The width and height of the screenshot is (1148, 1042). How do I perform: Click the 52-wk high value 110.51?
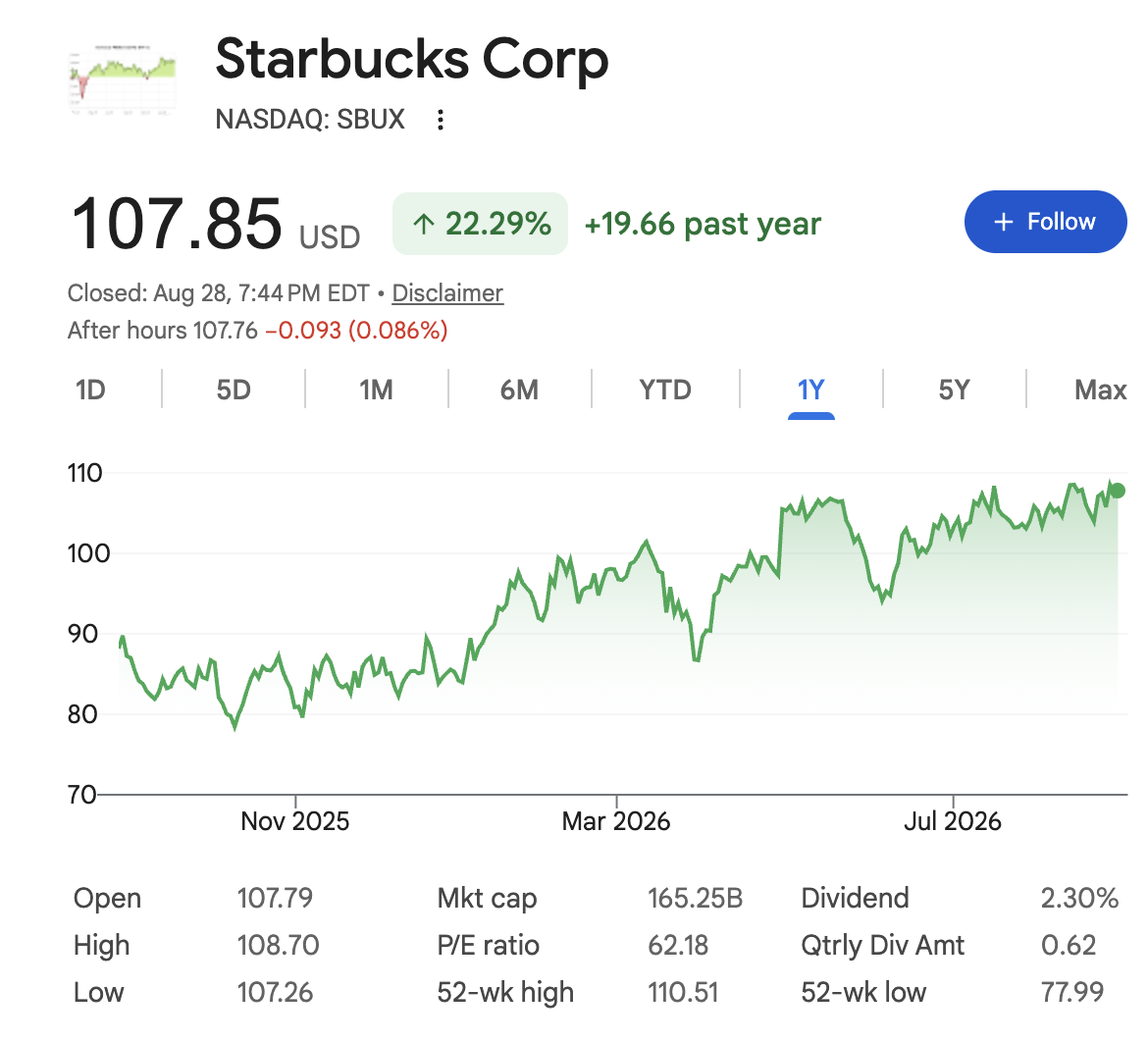(x=683, y=992)
